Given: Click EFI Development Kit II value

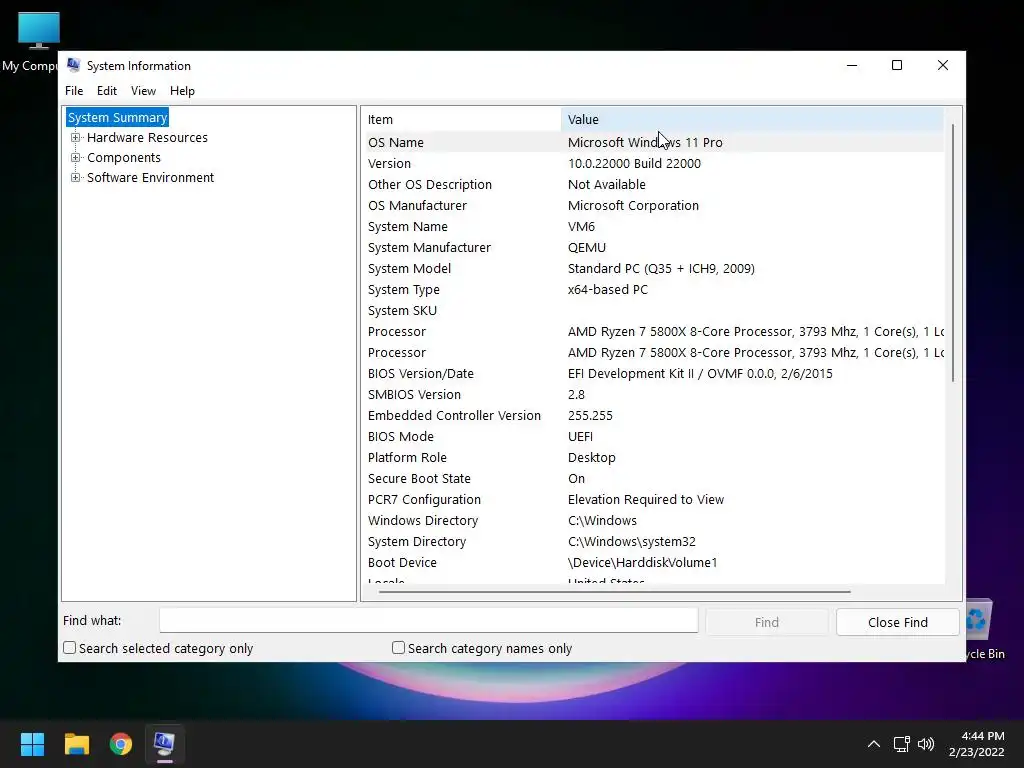Looking at the screenshot, I should click(x=700, y=373).
